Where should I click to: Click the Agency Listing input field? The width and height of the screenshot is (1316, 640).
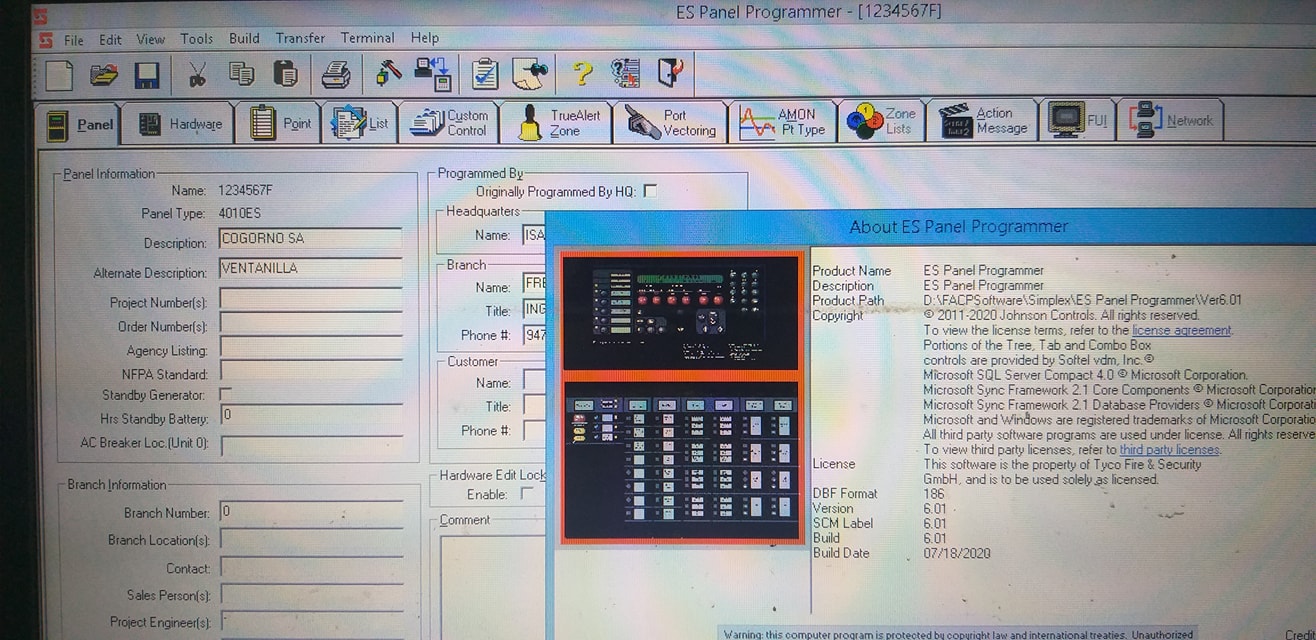[311, 347]
